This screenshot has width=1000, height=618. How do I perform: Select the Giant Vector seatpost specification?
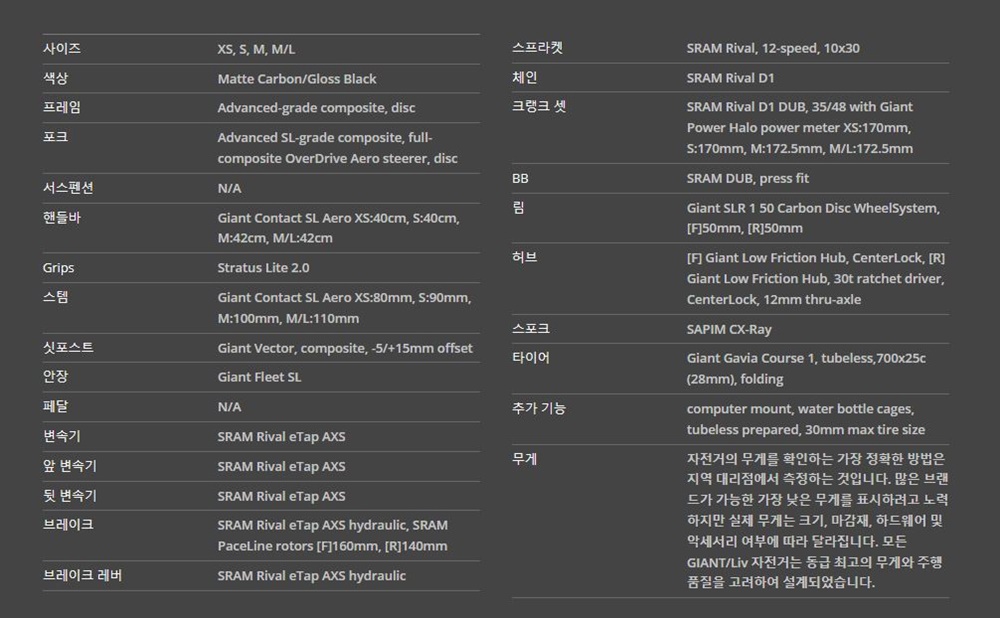(345, 348)
